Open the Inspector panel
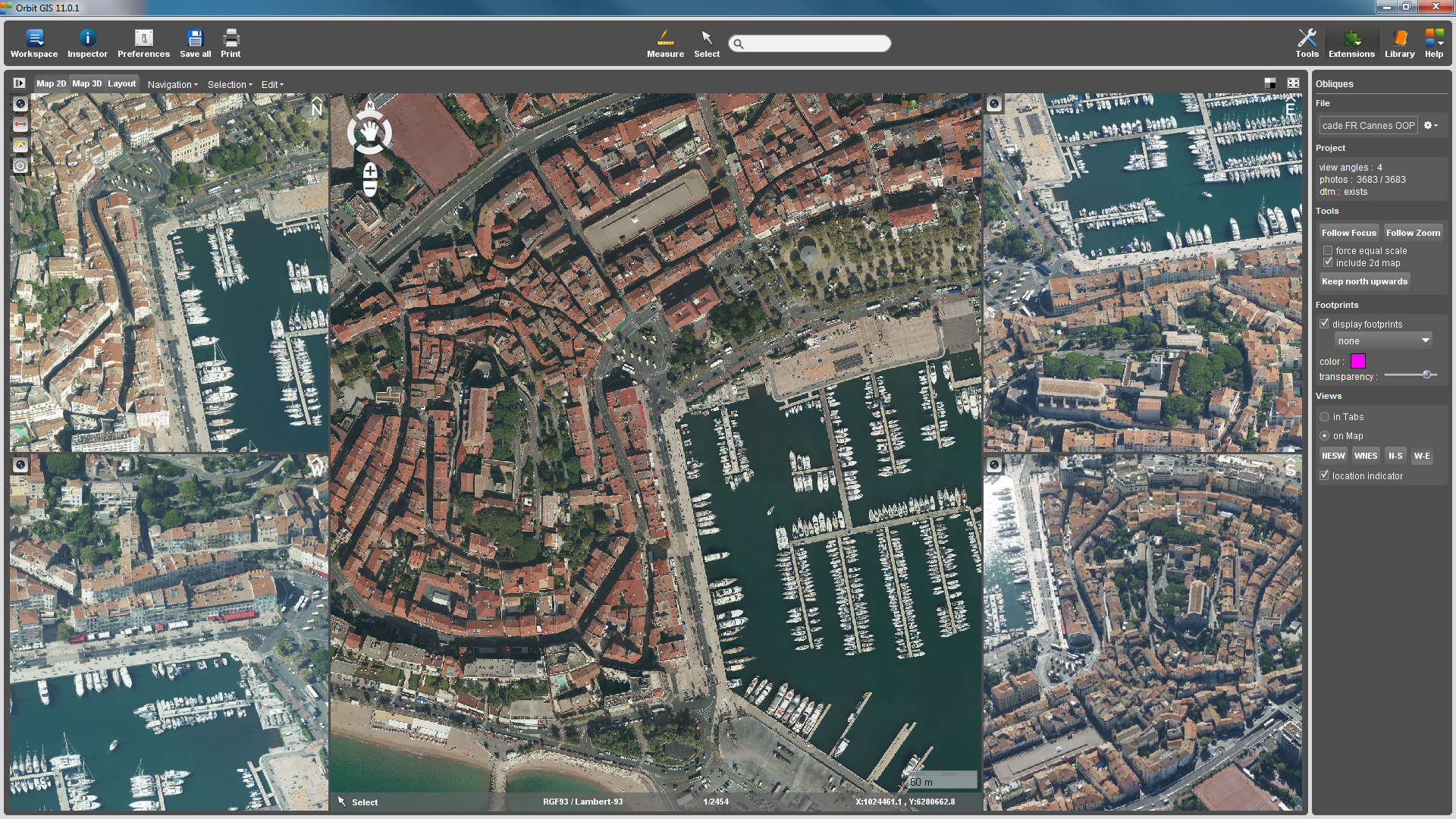This screenshot has width=1456, height=819. (x=87, y=43)
